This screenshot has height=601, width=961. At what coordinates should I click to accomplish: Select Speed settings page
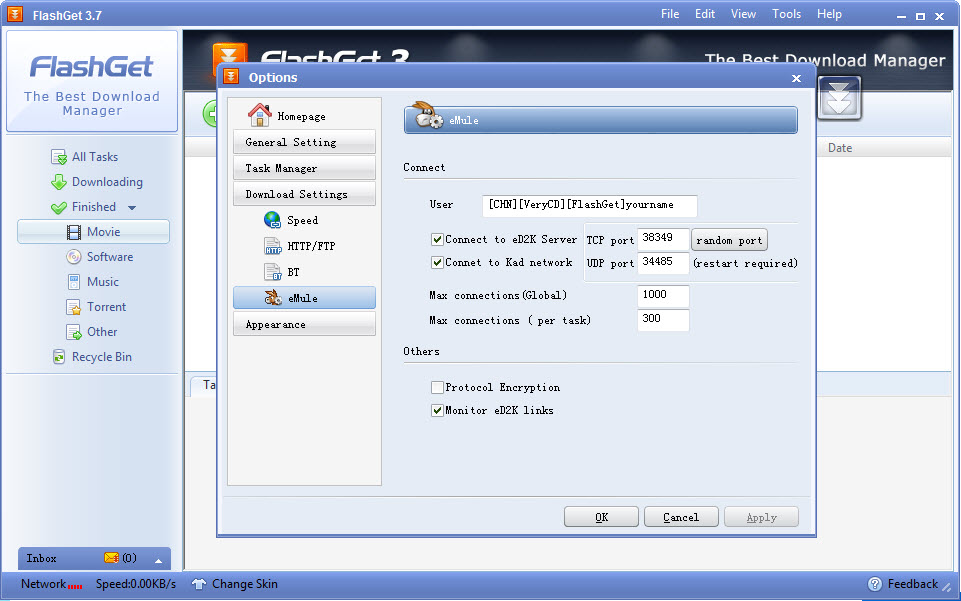[304, 220]
